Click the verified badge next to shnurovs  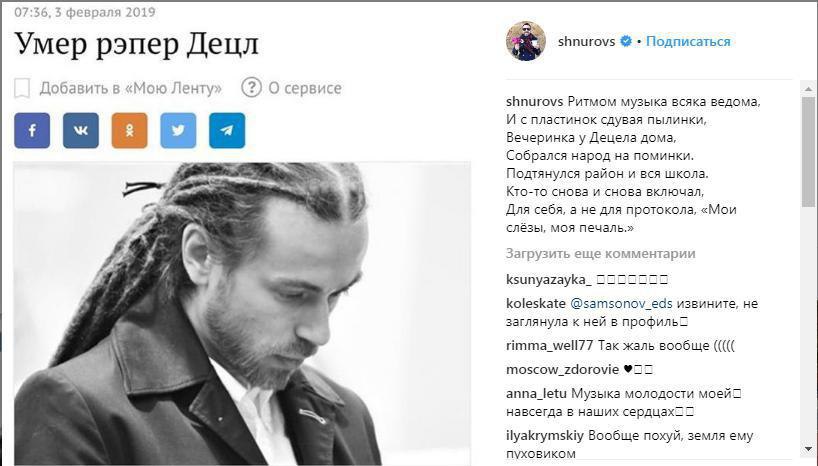coord(626,41)
